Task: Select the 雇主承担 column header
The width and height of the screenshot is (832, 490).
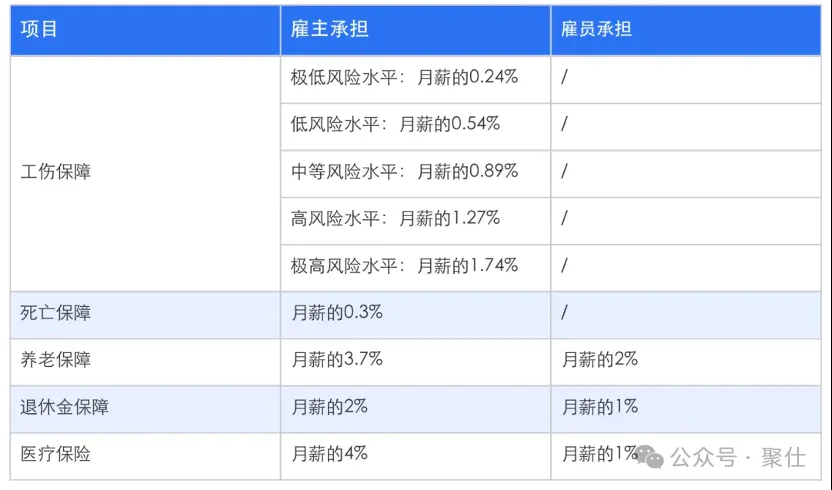Action: 415,29
